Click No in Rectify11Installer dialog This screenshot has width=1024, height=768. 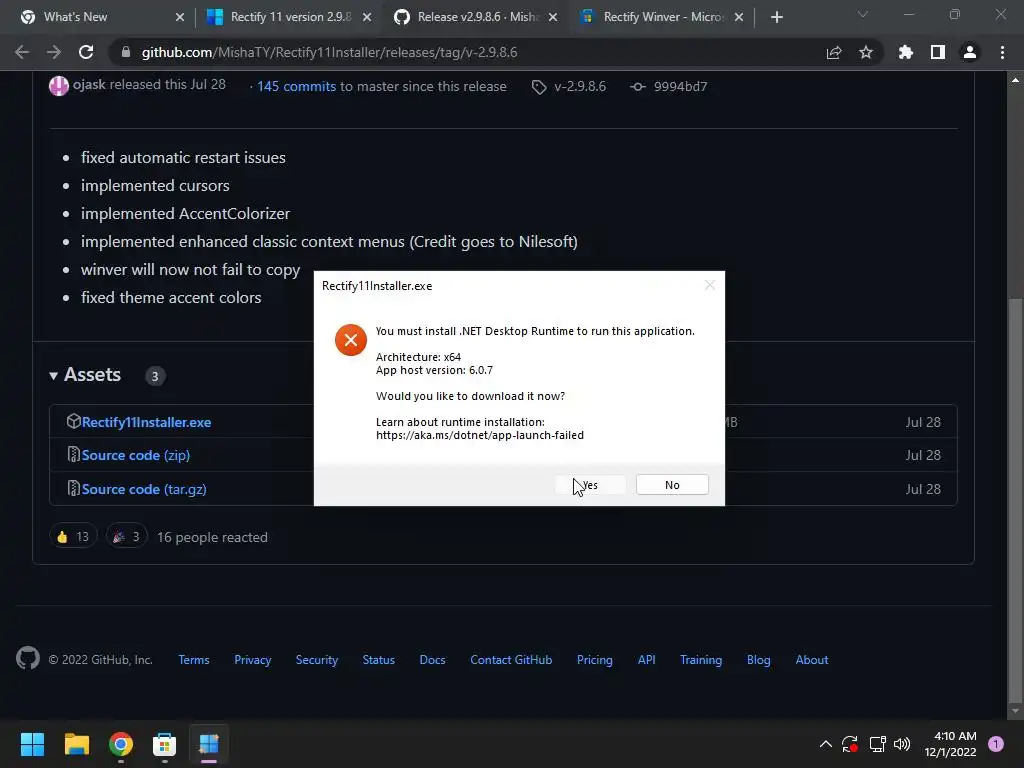click(x=672, y=485)
